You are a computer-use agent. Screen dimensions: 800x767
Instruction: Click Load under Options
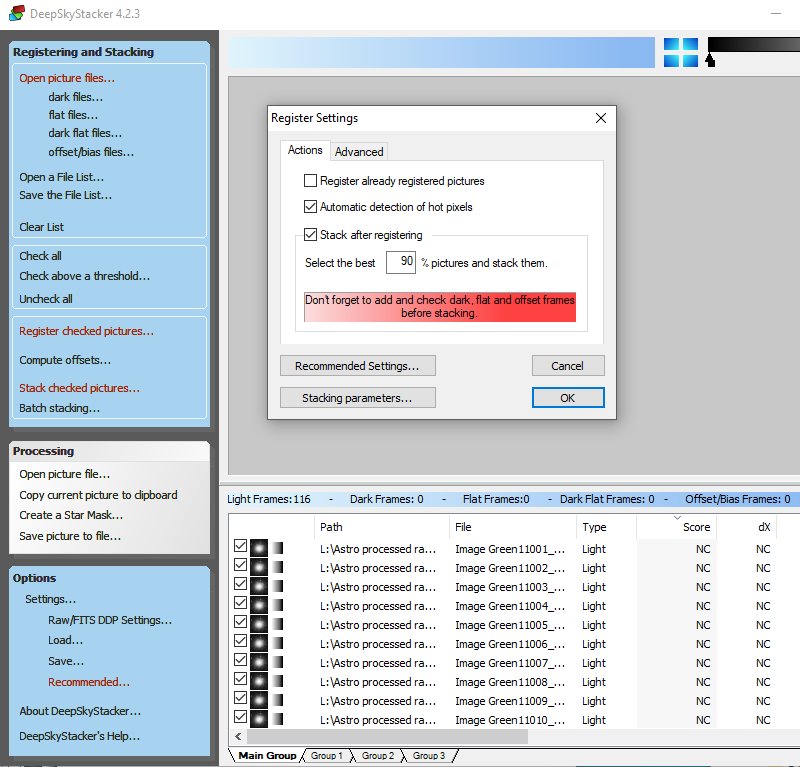65,640
